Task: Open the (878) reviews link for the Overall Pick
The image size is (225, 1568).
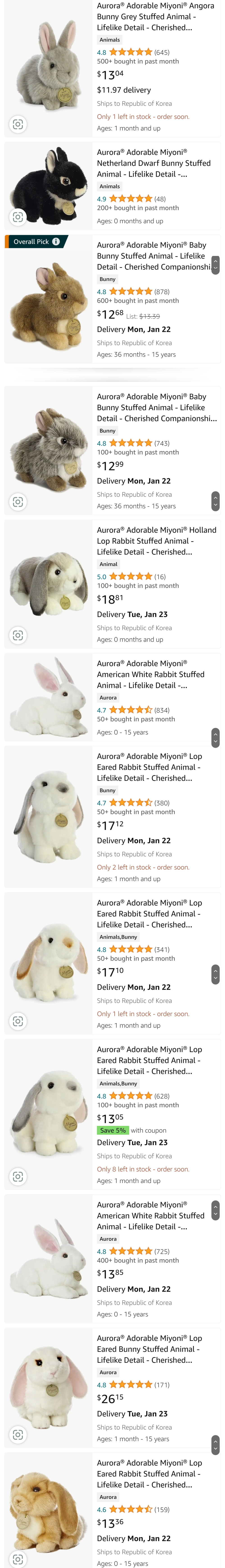Action: pos(162,292)
